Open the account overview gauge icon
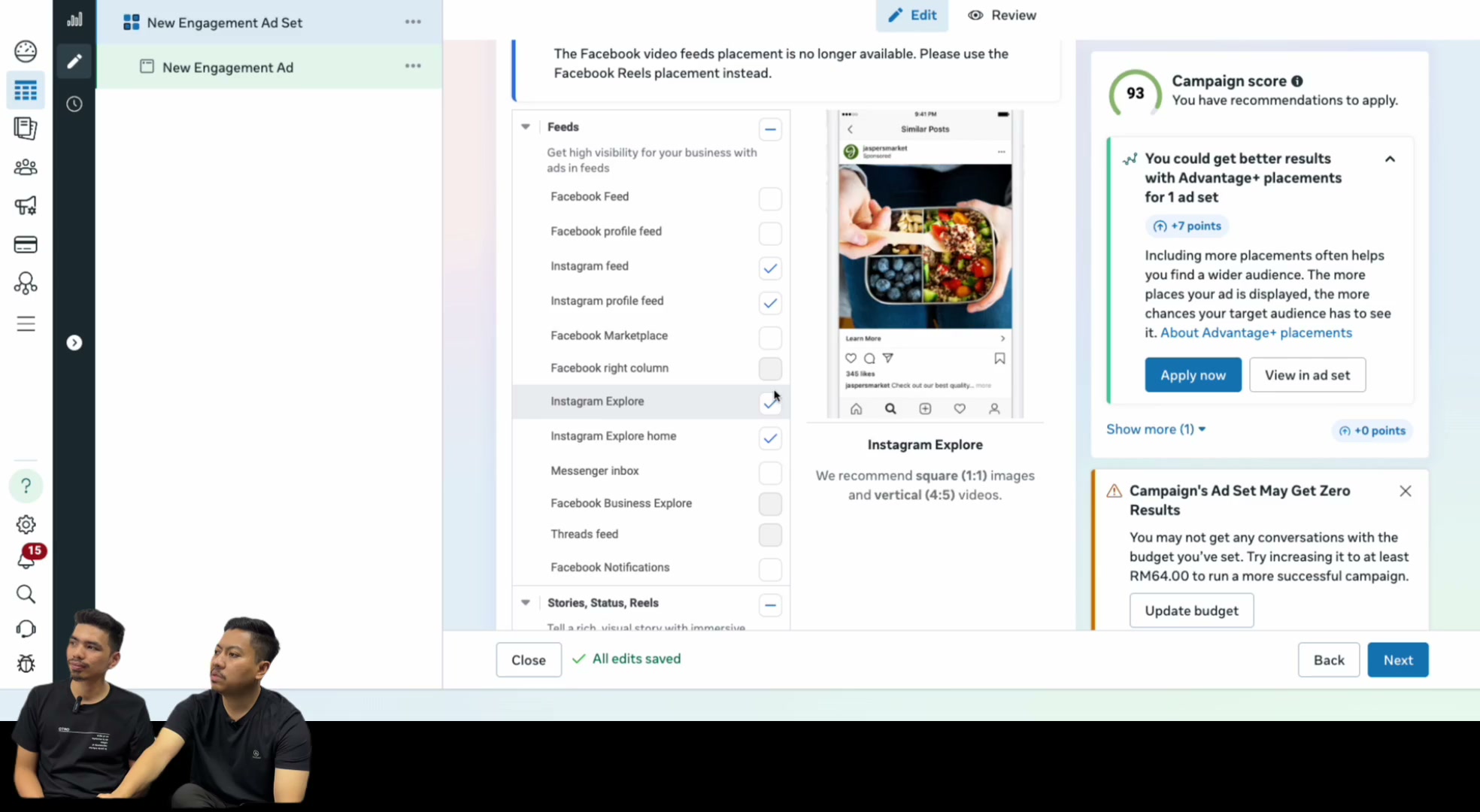This screenshot has width=1480, height=812. (26, 51)
